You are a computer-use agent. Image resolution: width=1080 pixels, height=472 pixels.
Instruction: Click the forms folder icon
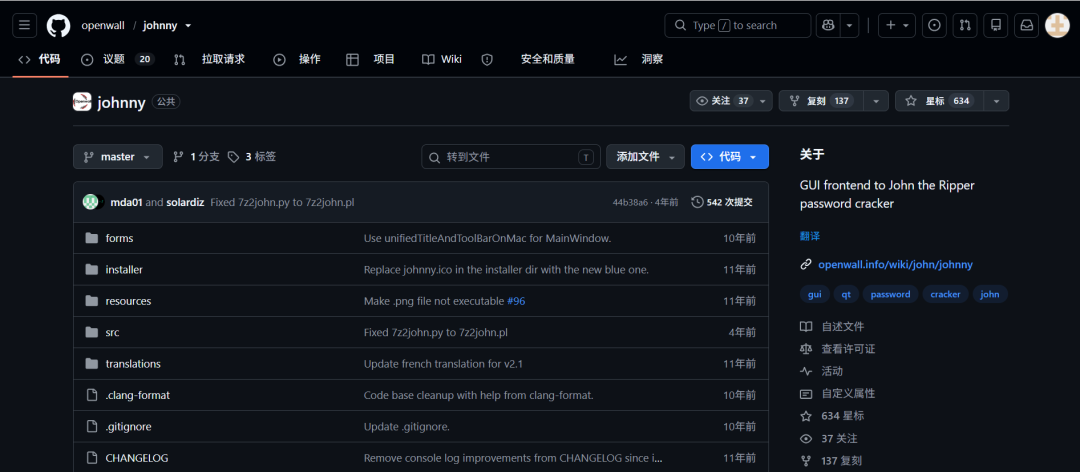[92, 238]
